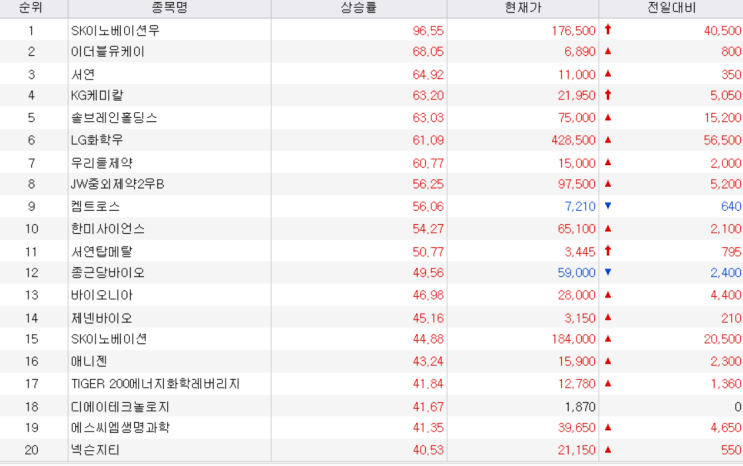
Task: Click current price 428,500
Action: 573,140
